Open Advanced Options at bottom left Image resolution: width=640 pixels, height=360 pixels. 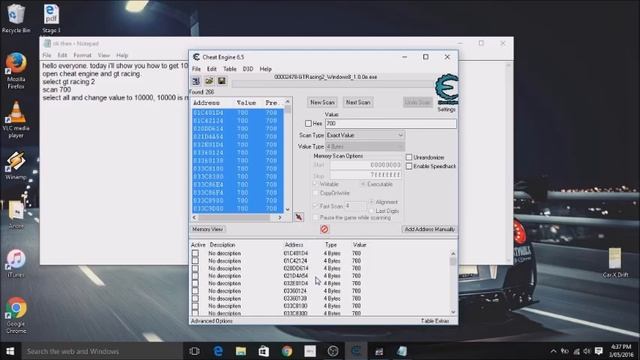pos(212,321)
